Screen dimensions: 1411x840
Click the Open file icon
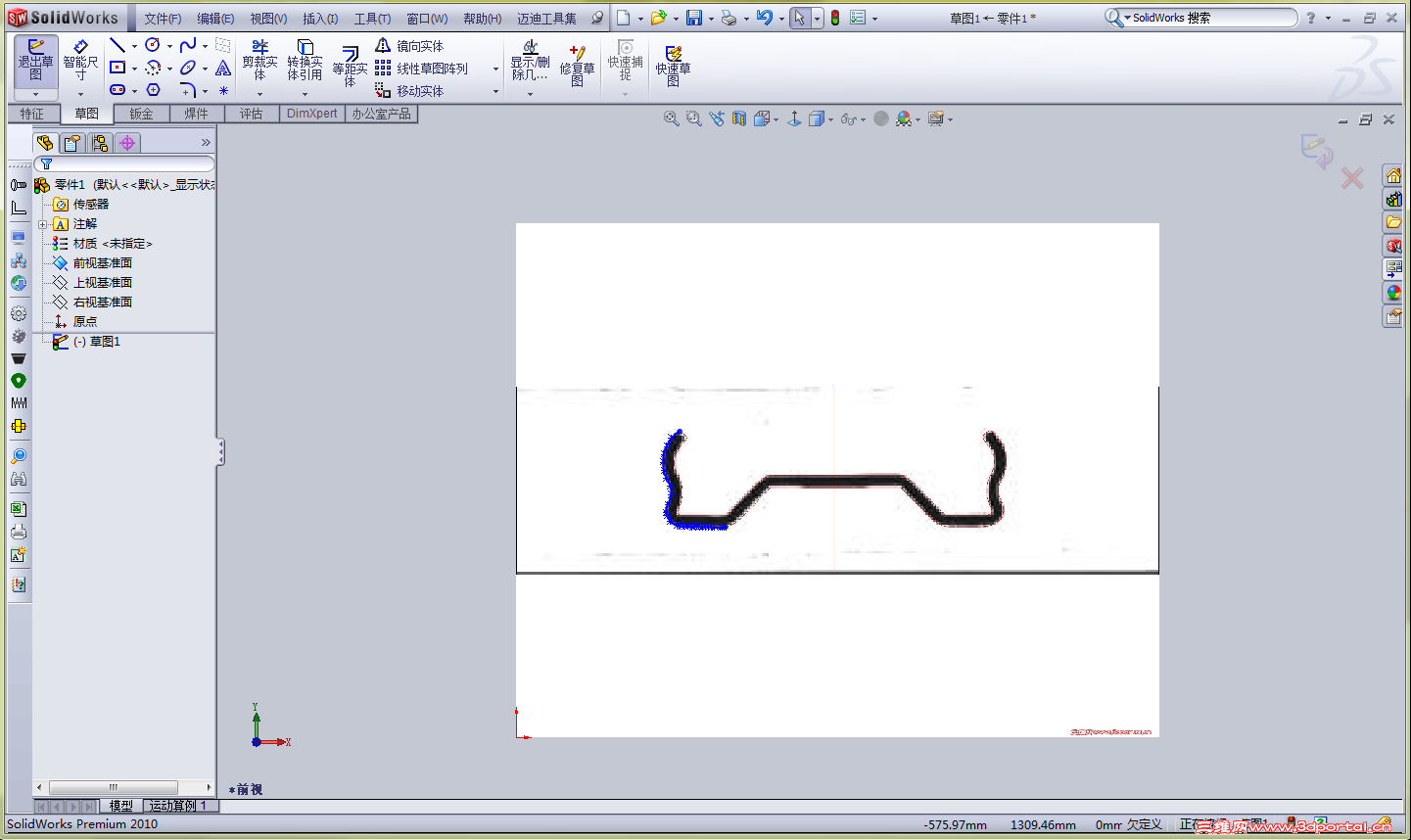[658, 18]
